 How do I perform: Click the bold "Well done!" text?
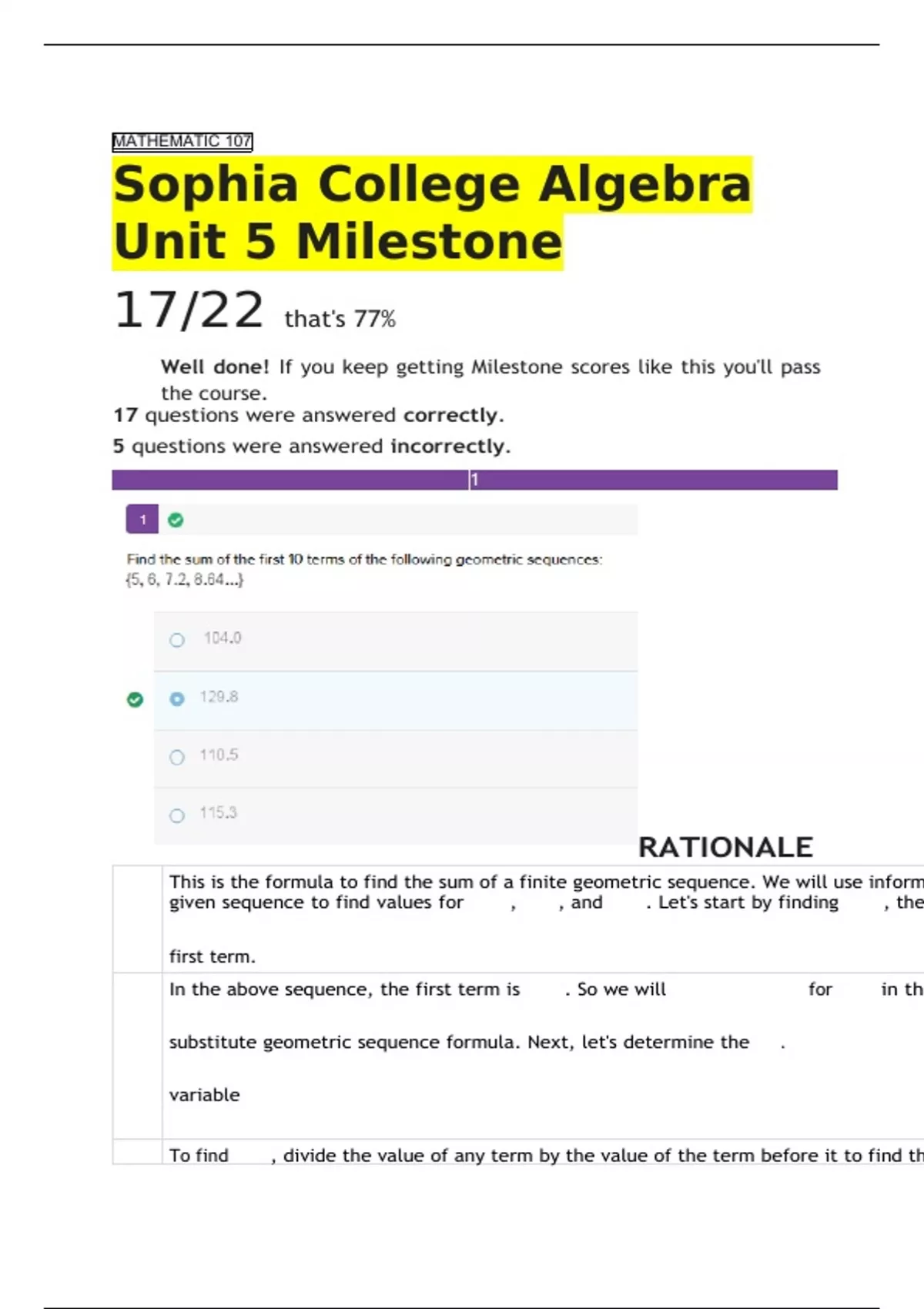point(215,367)
